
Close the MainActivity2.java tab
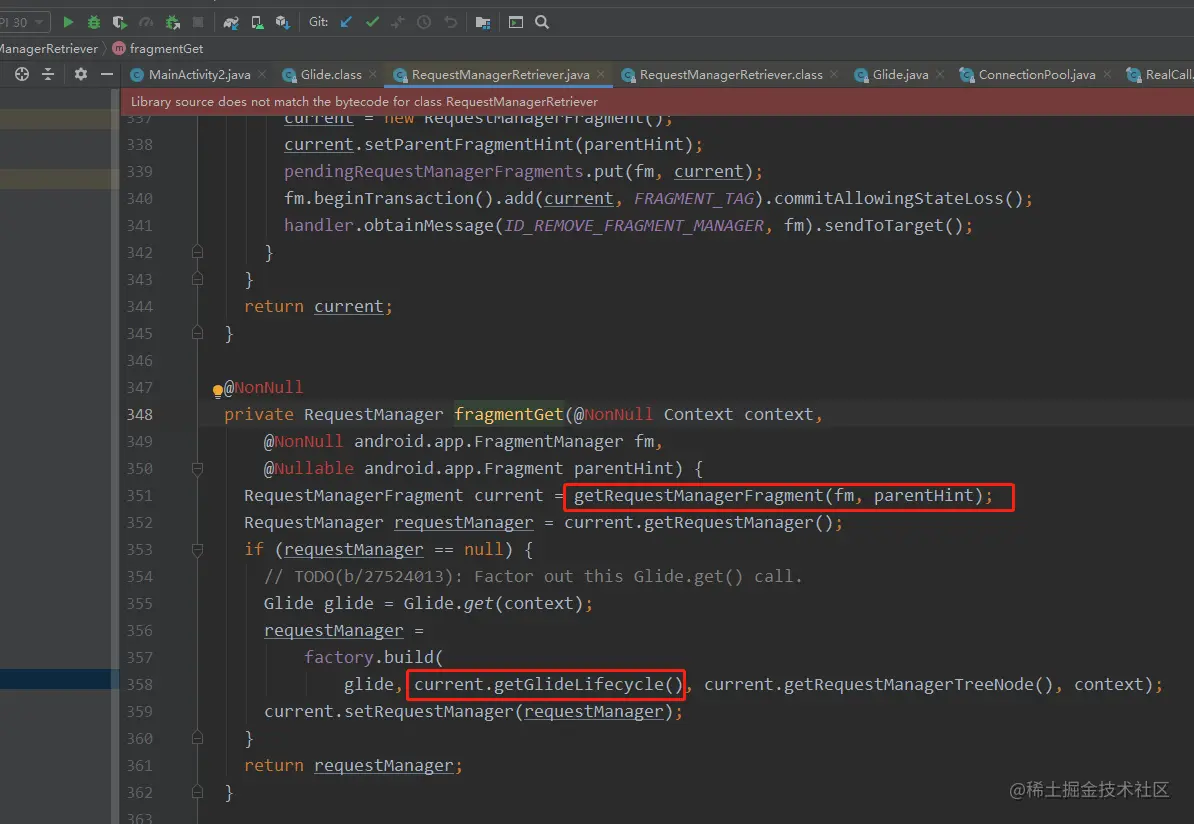(262, 74)
